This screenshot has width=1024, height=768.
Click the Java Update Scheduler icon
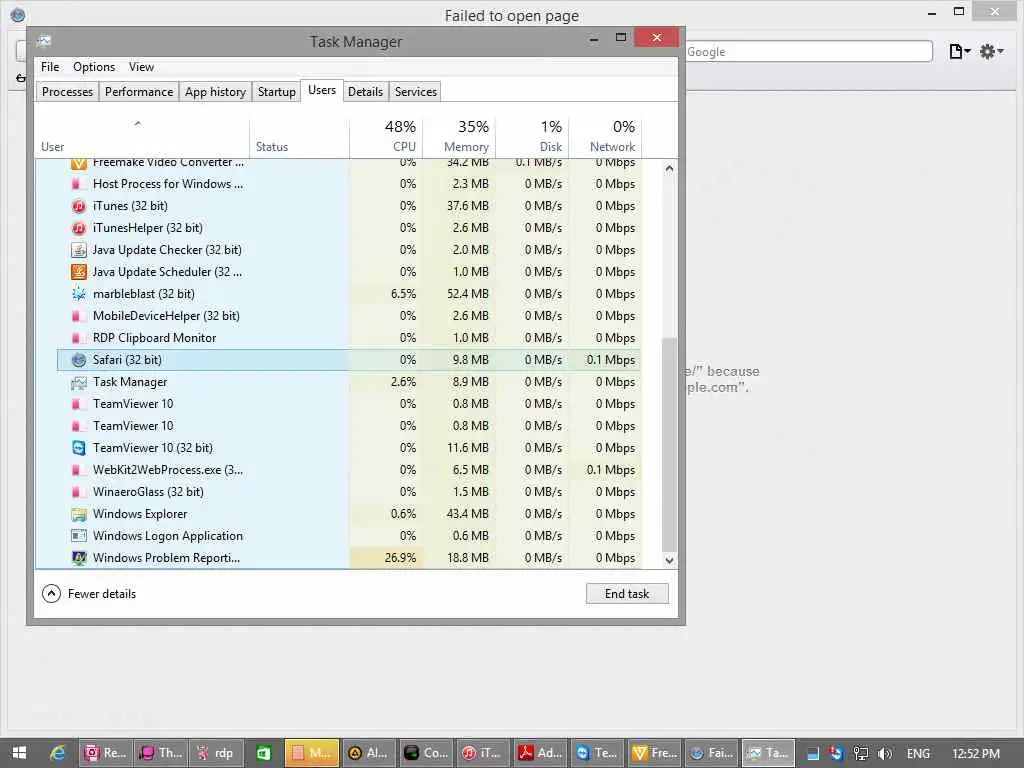78,272
